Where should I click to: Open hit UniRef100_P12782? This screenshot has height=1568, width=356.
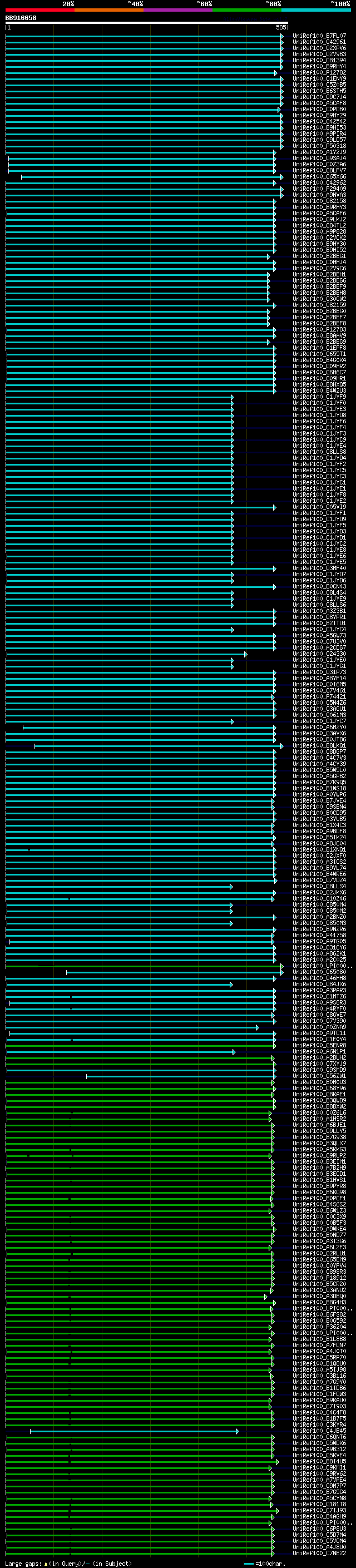(319, 72)
